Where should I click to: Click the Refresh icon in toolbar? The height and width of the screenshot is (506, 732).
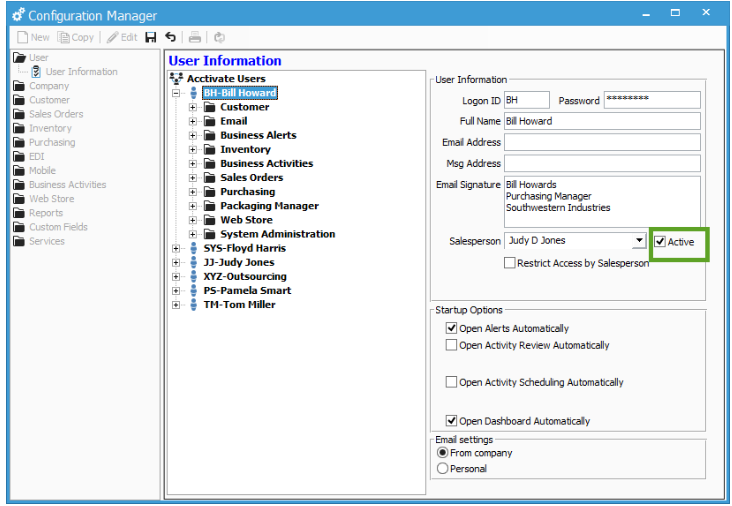tap(219, 37)
